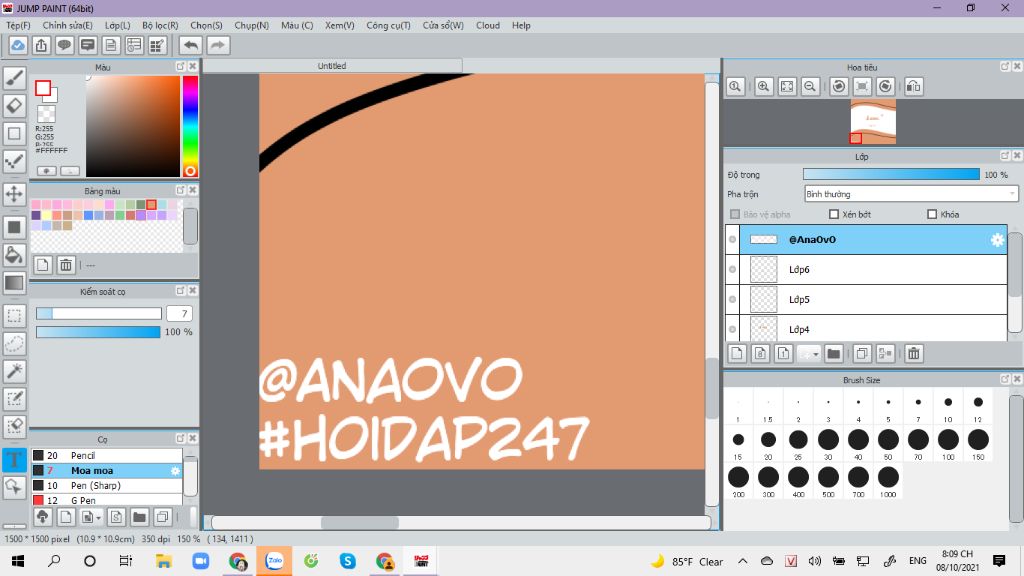Activate the Text tool
This screenshot has height=576, width=1024.
pyautogui.click(x=14, y=460)
